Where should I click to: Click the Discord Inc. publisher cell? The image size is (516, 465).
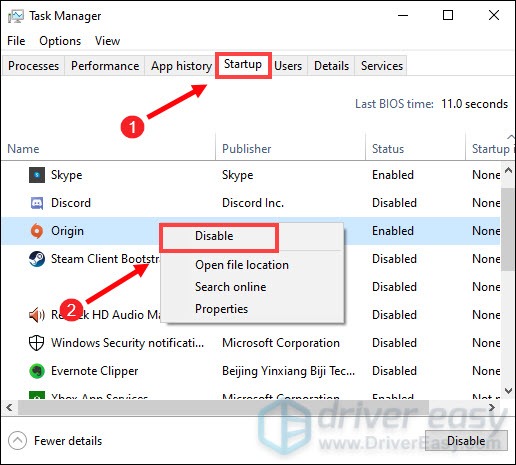(x=253, y=203)
